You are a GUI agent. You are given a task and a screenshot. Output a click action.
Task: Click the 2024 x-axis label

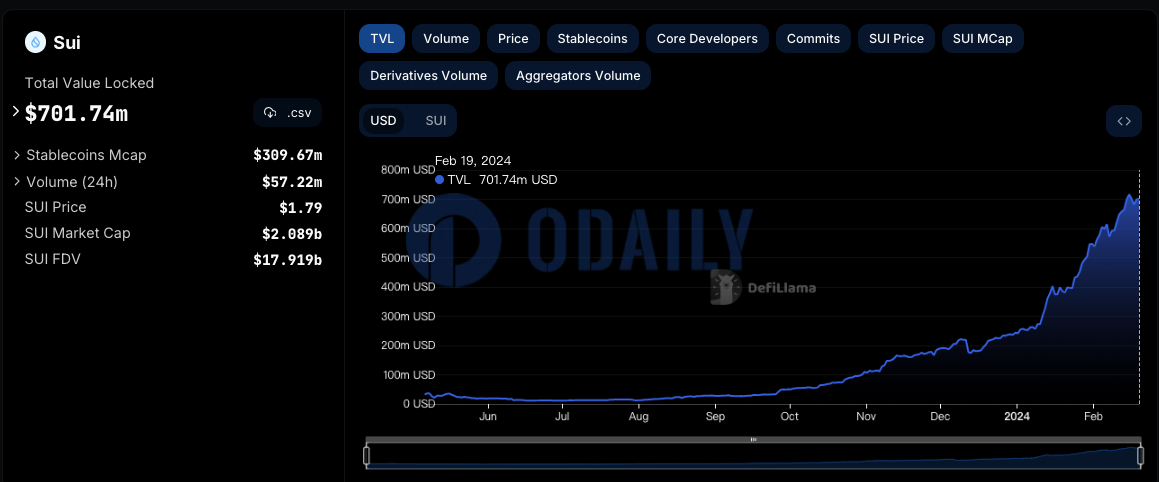click(x=1017, y=417)
